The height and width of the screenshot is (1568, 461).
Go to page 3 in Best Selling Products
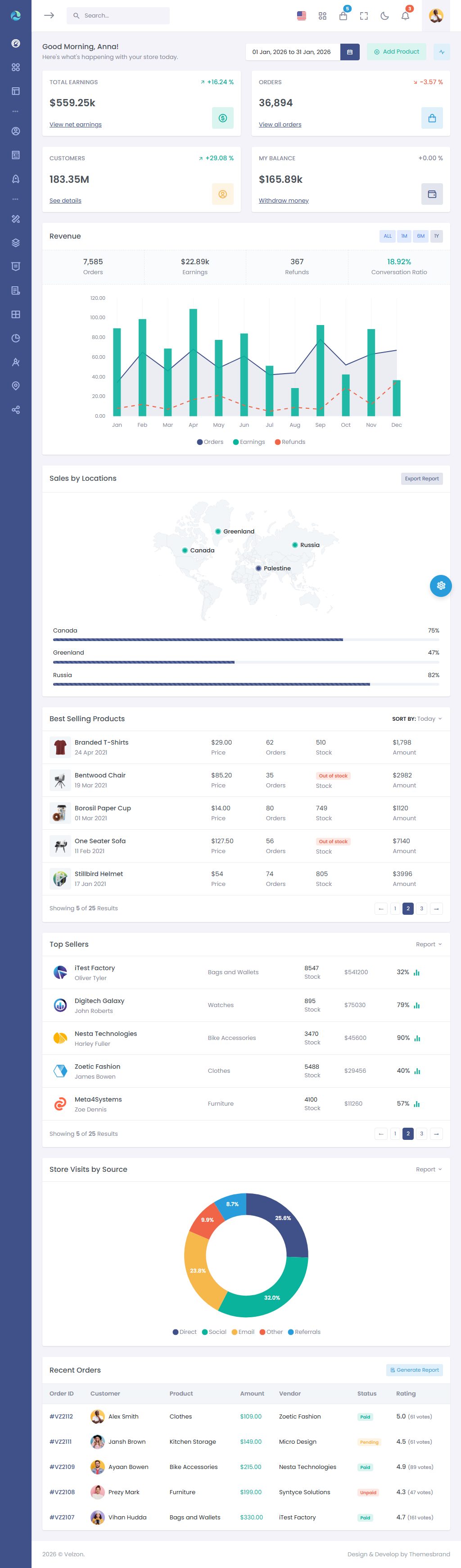tap(421, 909)
